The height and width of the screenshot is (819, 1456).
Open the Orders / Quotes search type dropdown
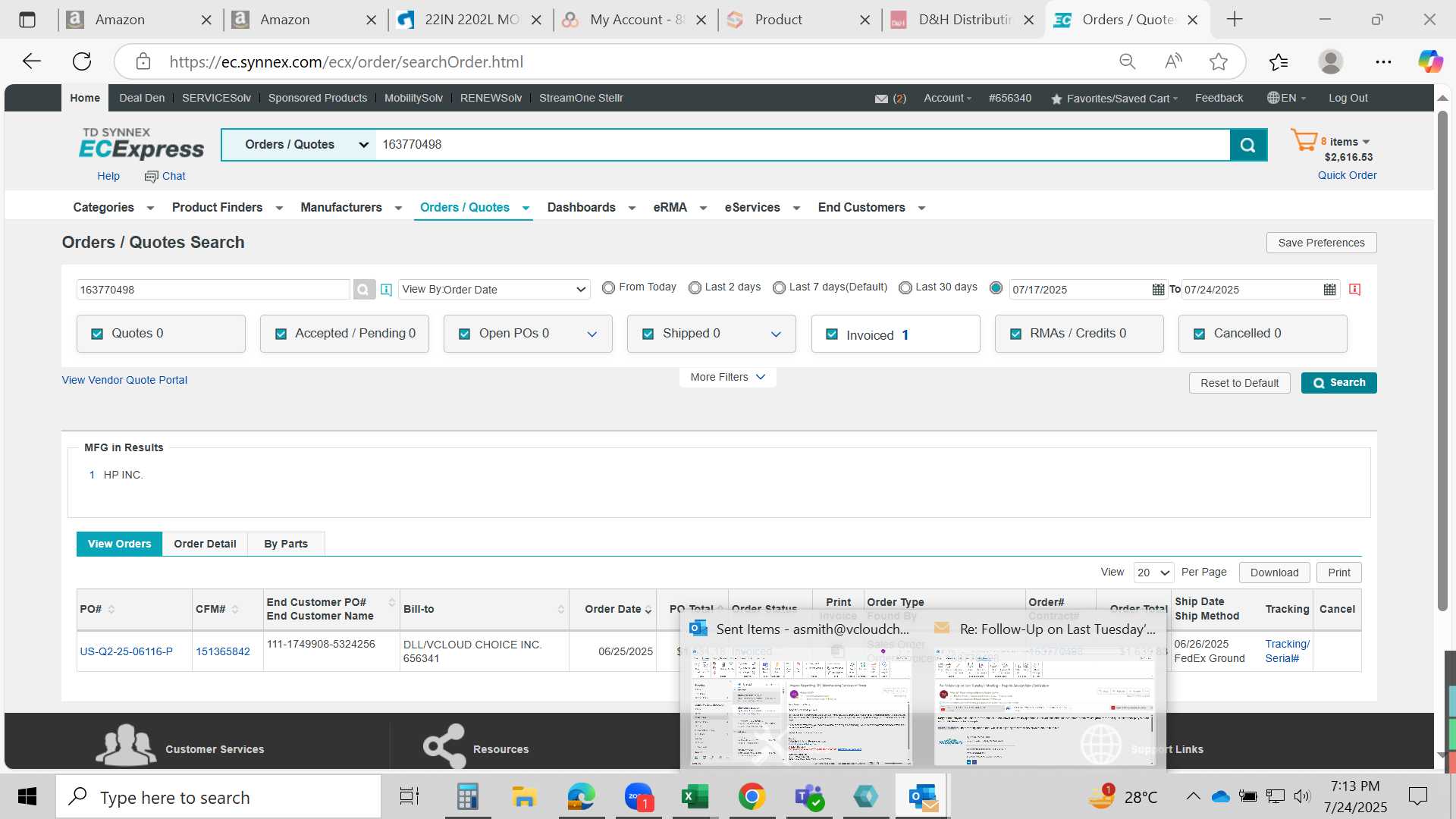pyautogui.click(x=299, y=145)
